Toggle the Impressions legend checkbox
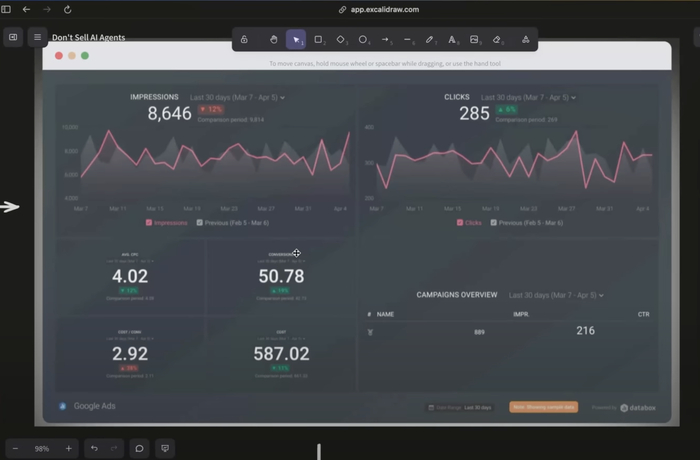This screenshot has height=460, width=700. [x=150, y=222]
